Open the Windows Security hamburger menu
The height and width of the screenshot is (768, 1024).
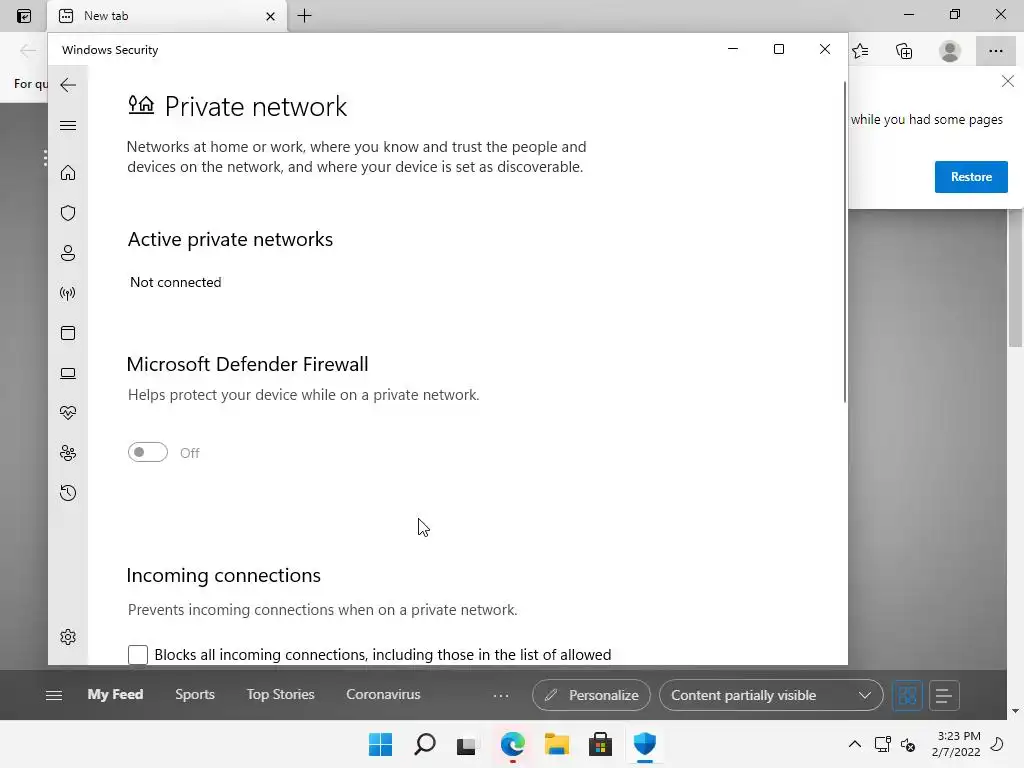(x=68, y=125)
